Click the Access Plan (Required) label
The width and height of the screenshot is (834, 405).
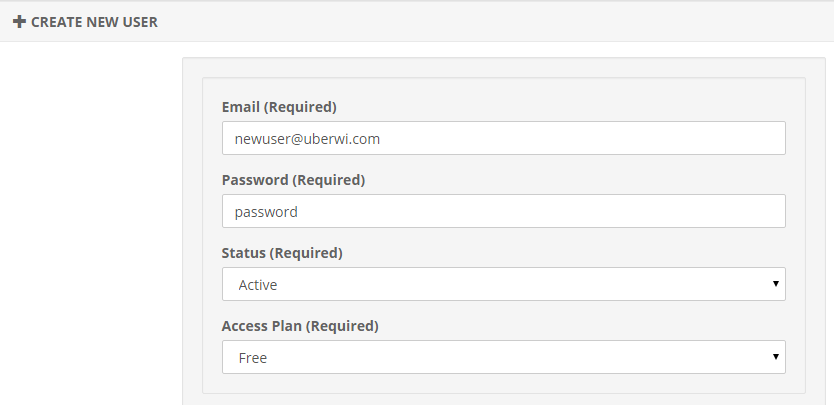point(300,326)
